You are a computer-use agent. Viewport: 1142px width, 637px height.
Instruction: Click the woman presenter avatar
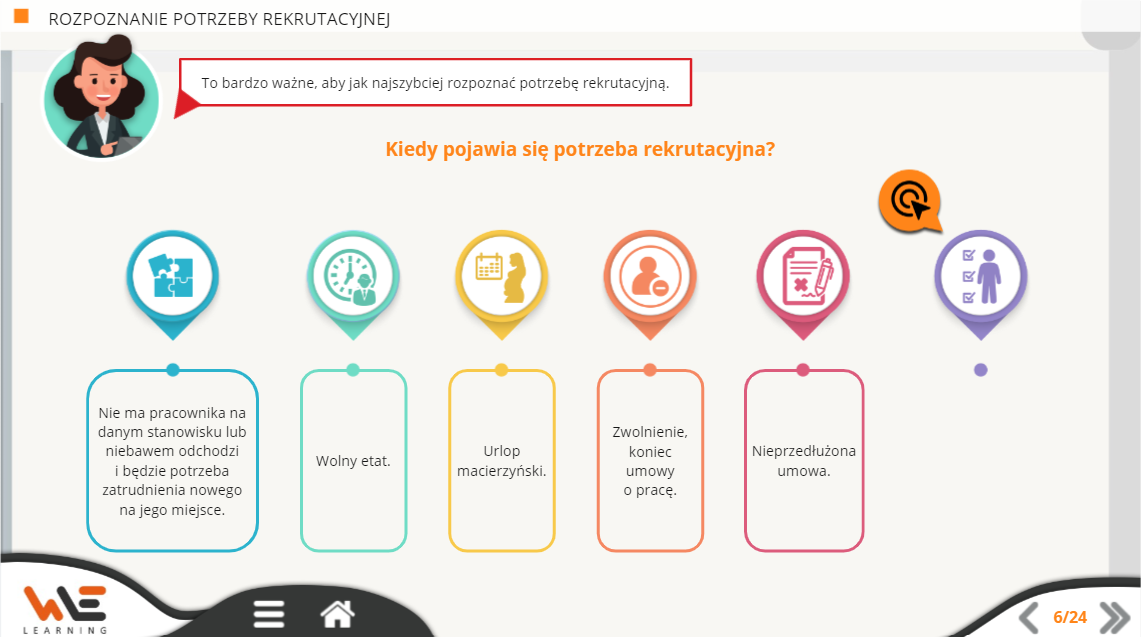tap(101, 98)
